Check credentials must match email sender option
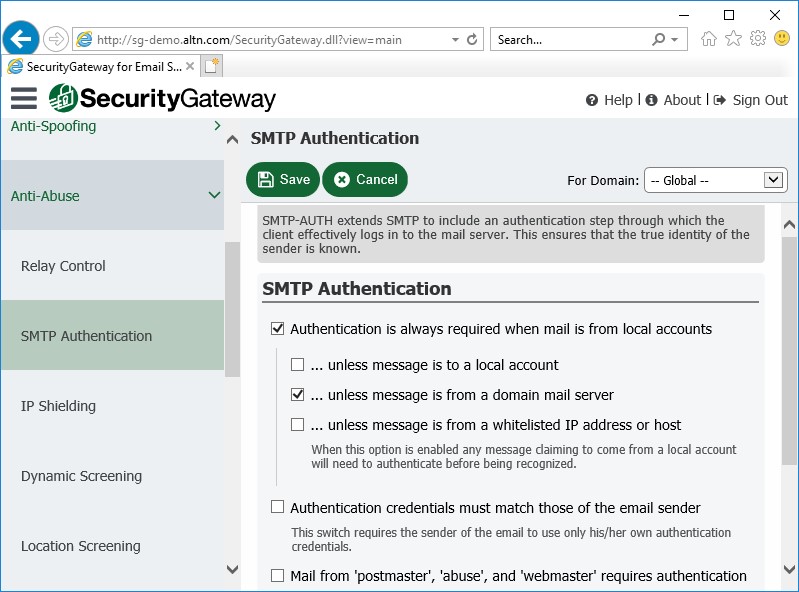Viewport: 799px width, 592px height. pos(277,507)
